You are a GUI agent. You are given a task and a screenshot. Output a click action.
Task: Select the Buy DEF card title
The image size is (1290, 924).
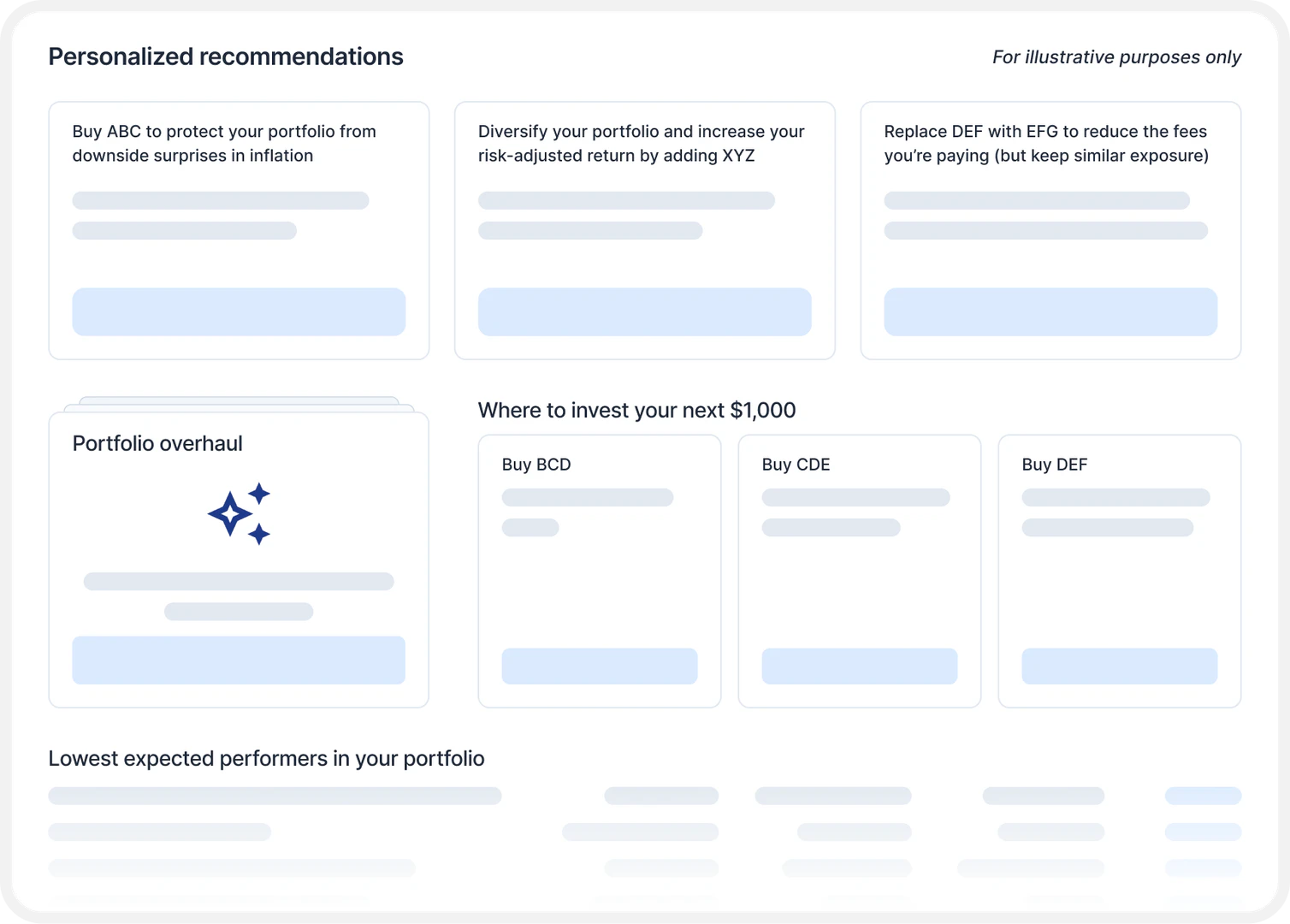coord(1054,465)
